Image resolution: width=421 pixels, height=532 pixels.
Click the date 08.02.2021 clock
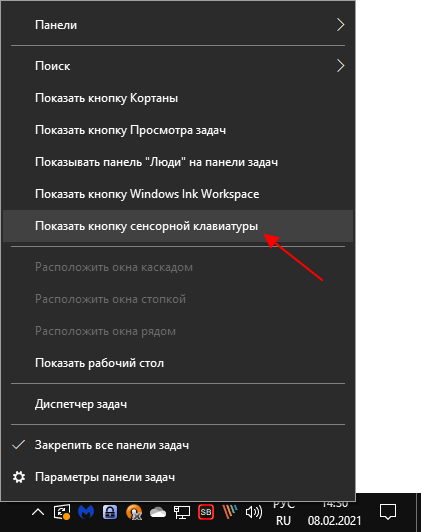(334, 520)
